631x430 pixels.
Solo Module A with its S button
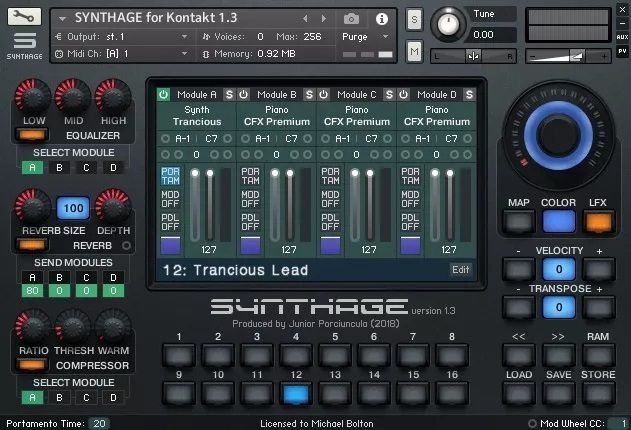click(229, 95)
